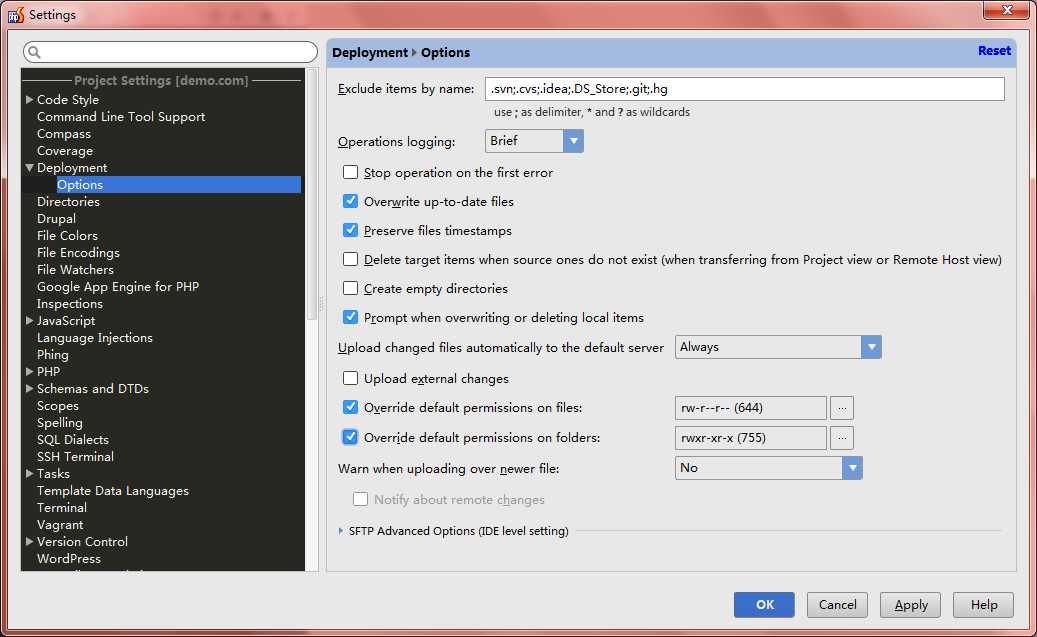Open Command Line Tool Support settings
1037x637 pixels.
tap(121, 116)
